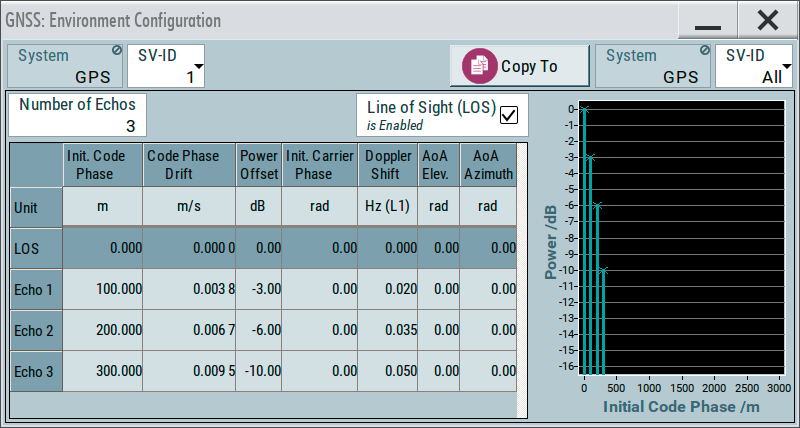The image size is (800, 428).
Task: Click the Echo 2 Init. Carrier Phase cell
Action: point(321,330)
